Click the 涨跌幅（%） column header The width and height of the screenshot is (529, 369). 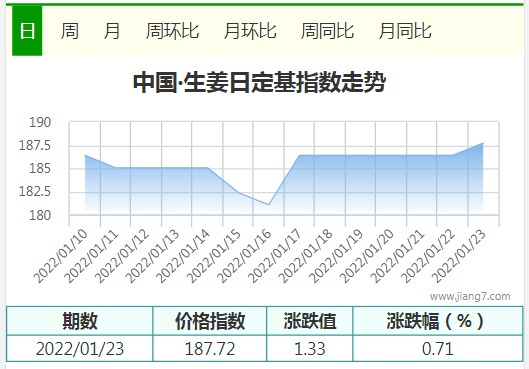click(x=438, y=321)
